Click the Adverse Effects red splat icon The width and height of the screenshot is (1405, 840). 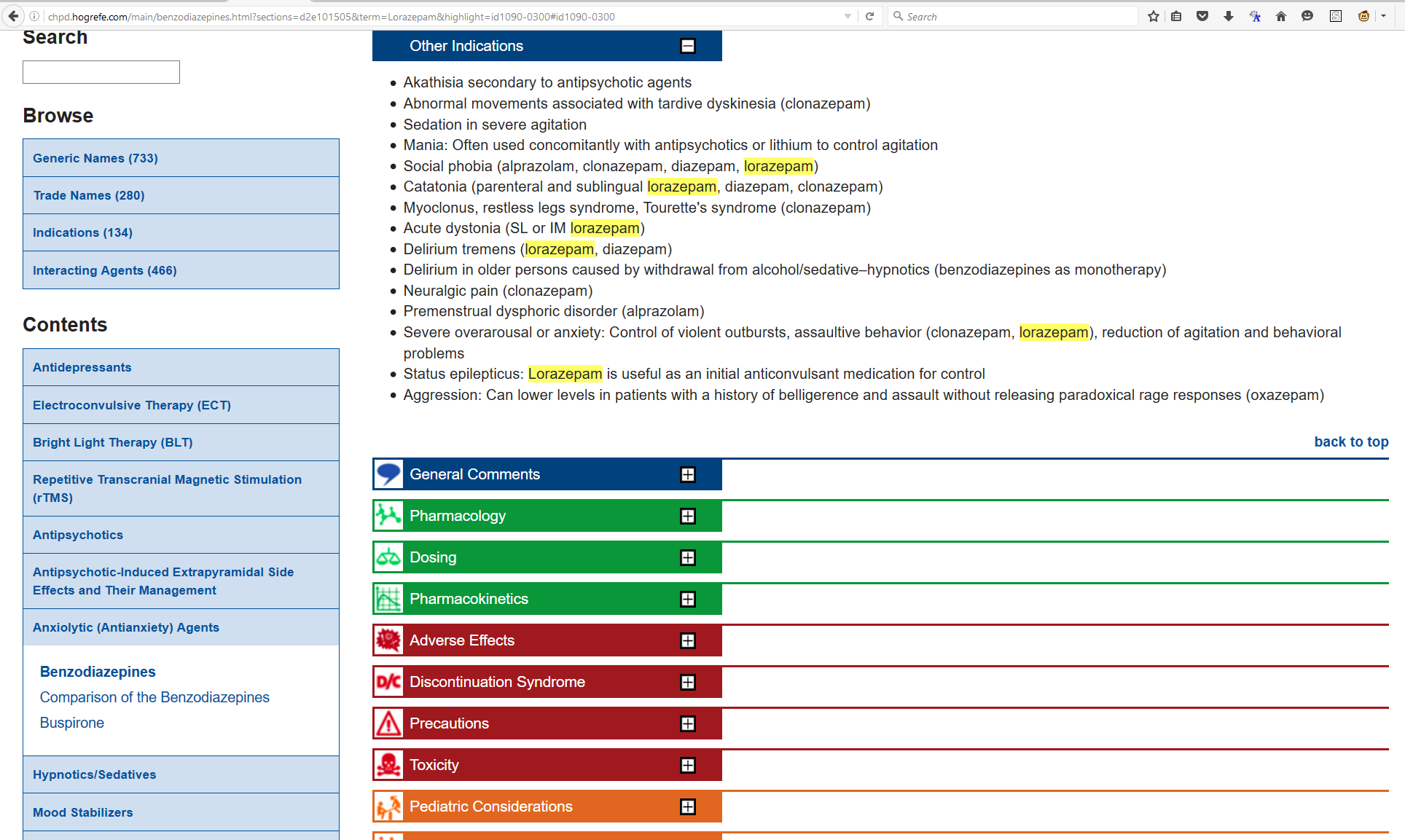pyautogui.click(x=388, y=640)
